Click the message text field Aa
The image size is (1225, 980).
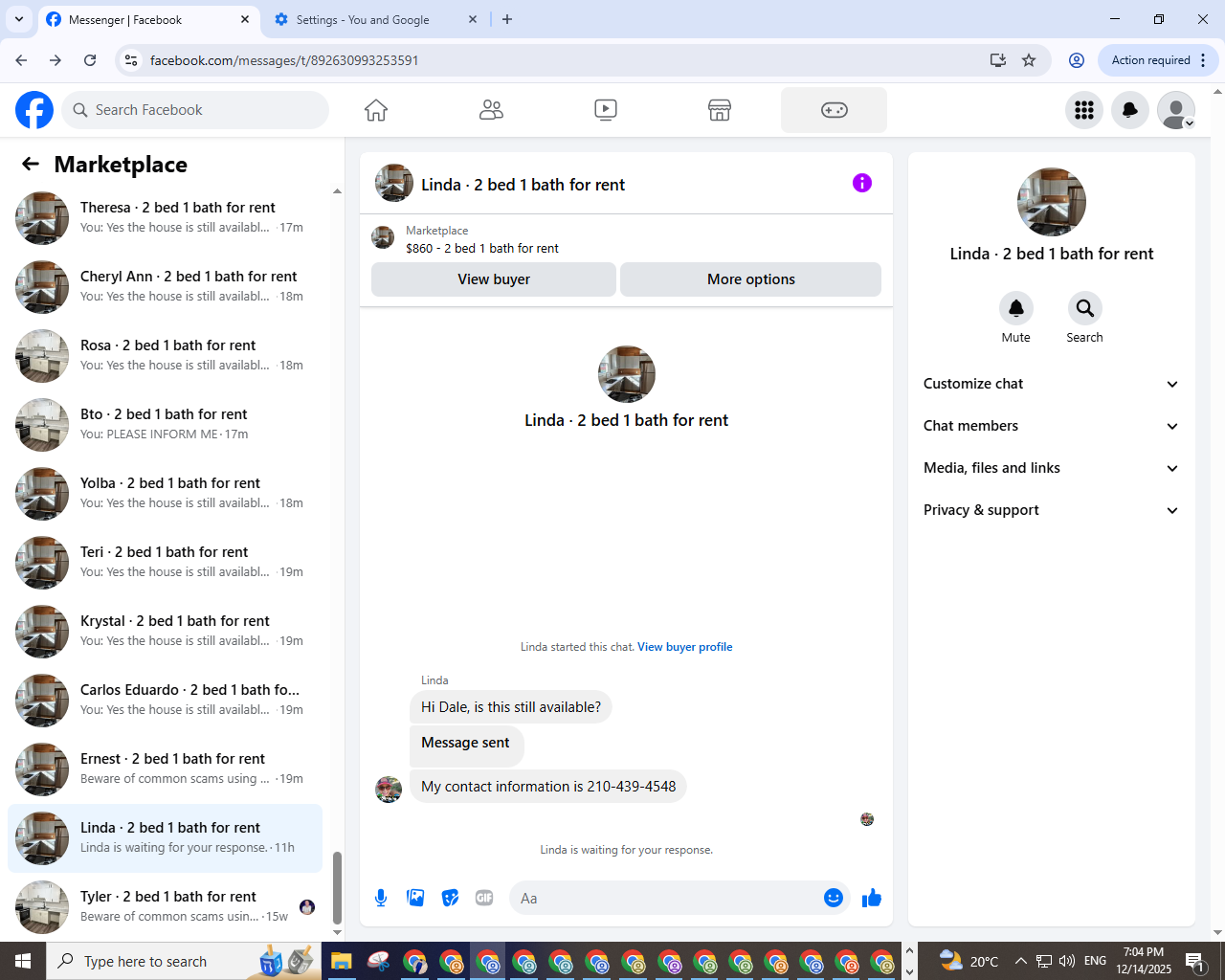tap(666, 898)
